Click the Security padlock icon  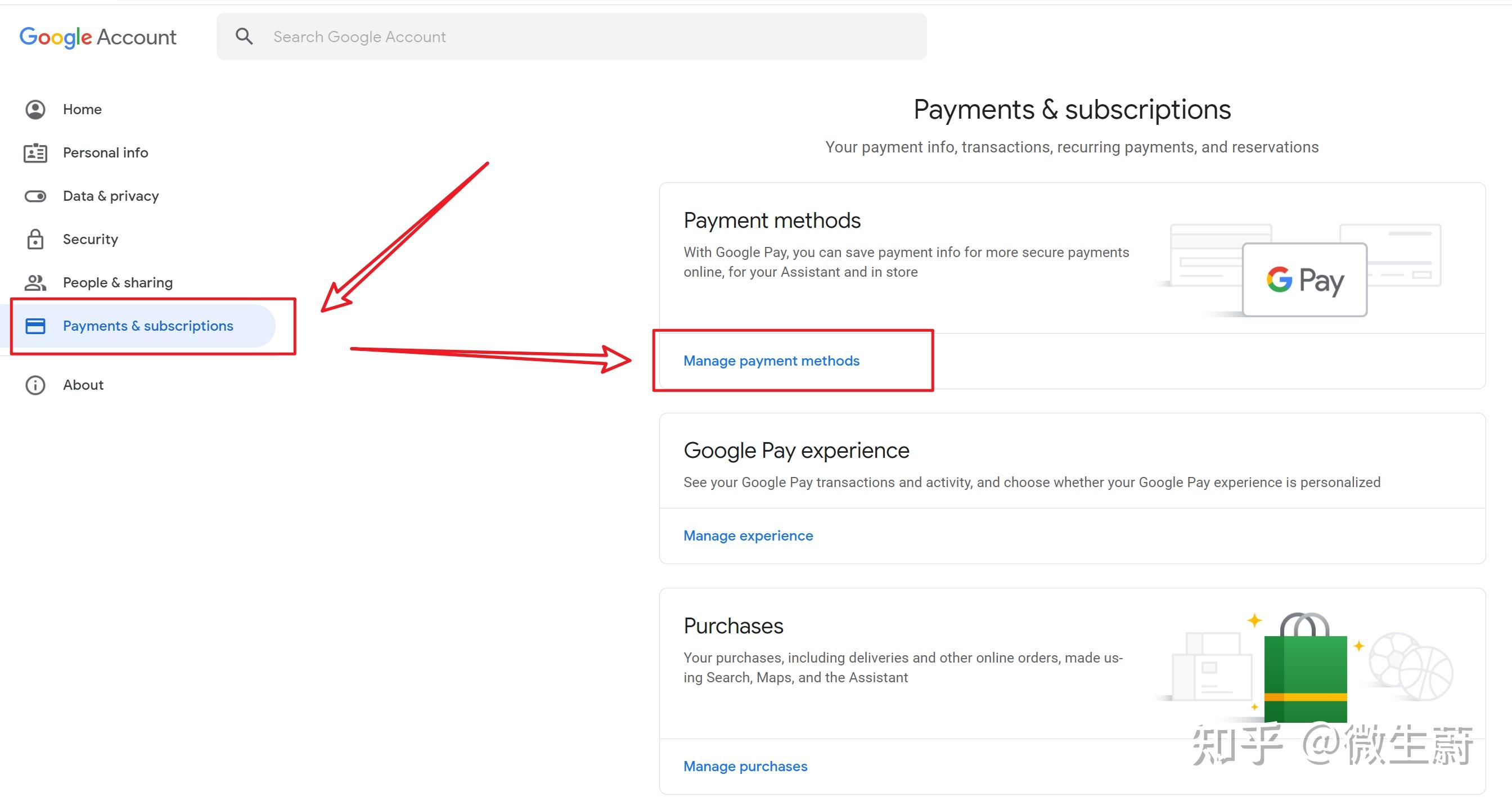[x=35, y=239]
